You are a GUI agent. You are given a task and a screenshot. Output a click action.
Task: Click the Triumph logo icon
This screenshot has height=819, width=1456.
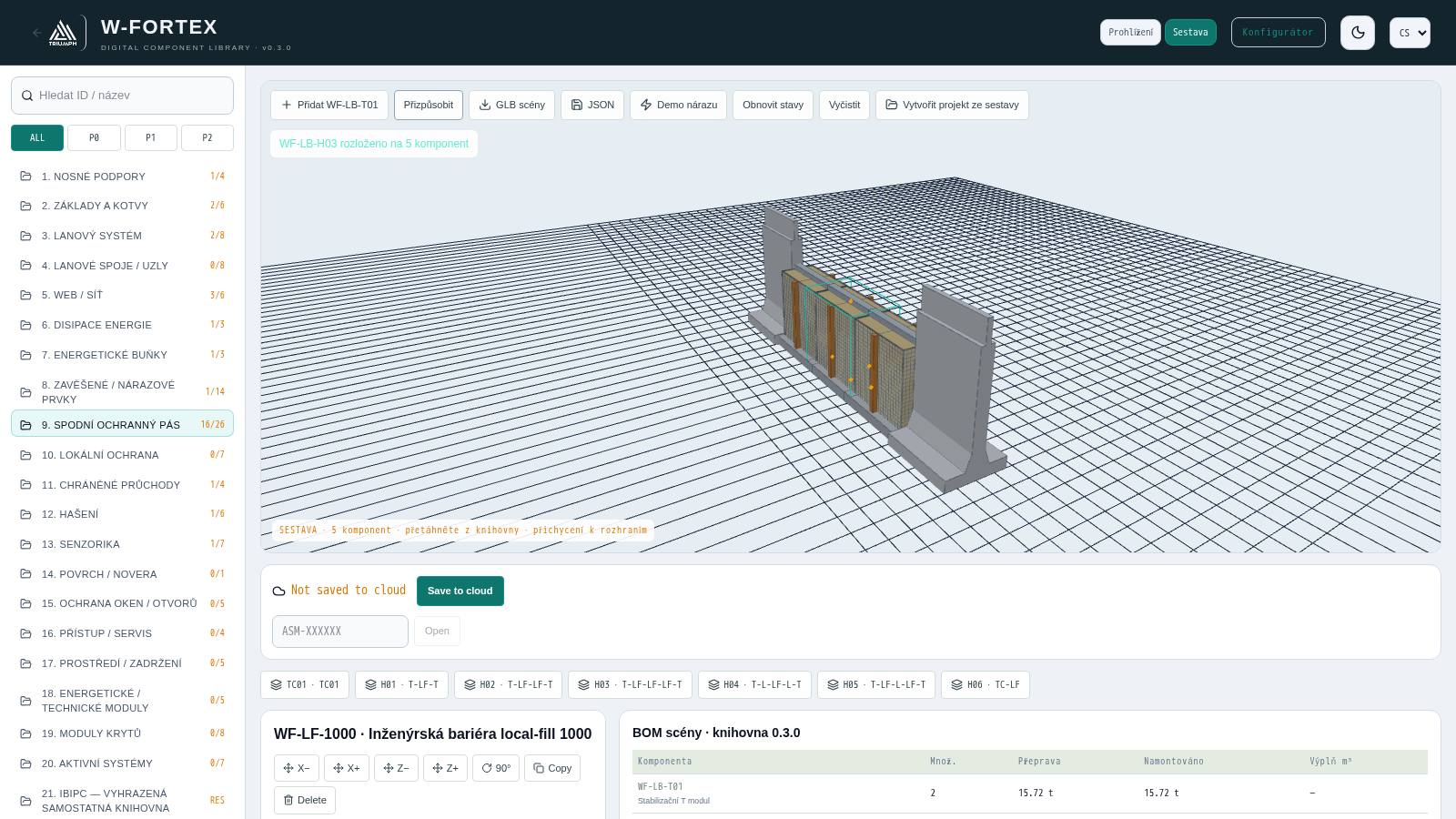[63, 33]
